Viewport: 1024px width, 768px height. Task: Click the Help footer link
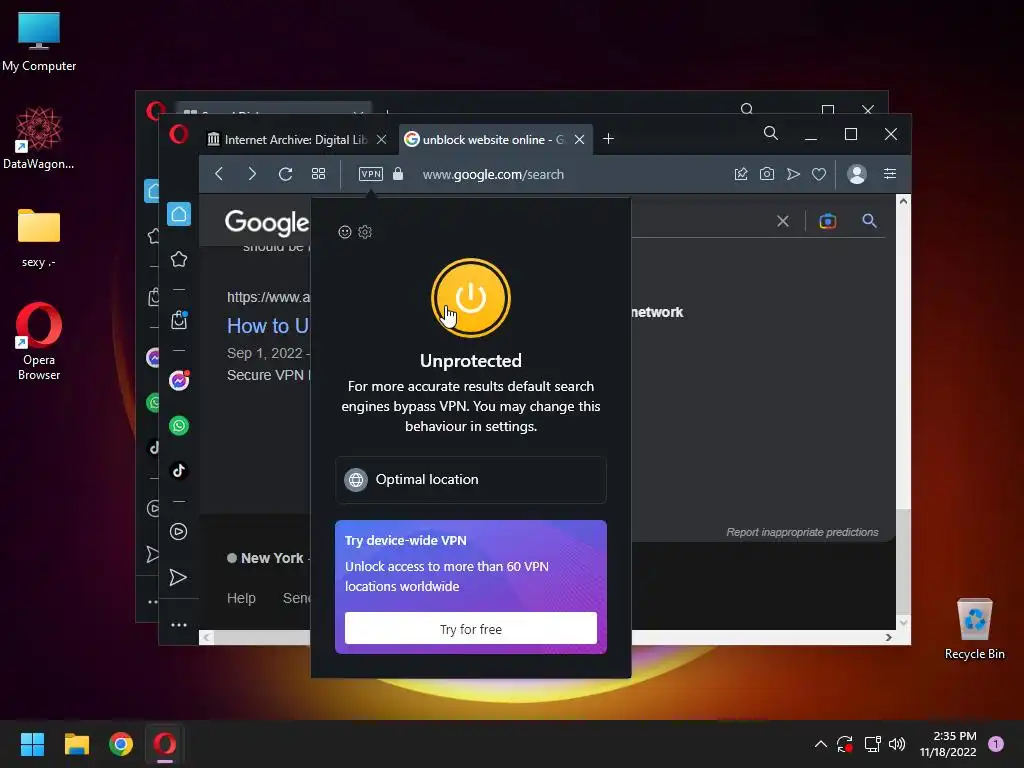(x=241, y=598)
